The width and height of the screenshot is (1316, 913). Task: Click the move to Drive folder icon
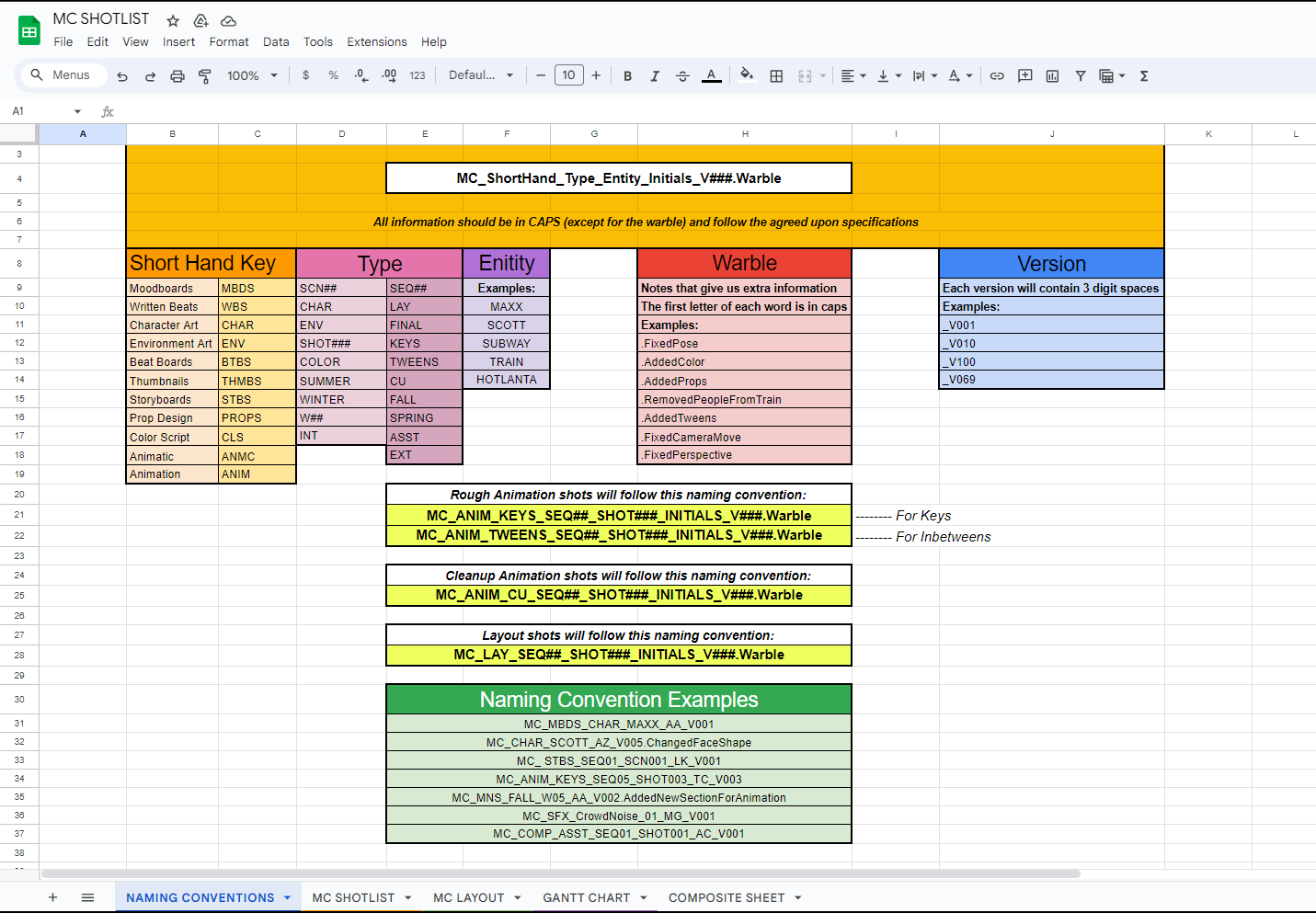click(x=200, y=20)
